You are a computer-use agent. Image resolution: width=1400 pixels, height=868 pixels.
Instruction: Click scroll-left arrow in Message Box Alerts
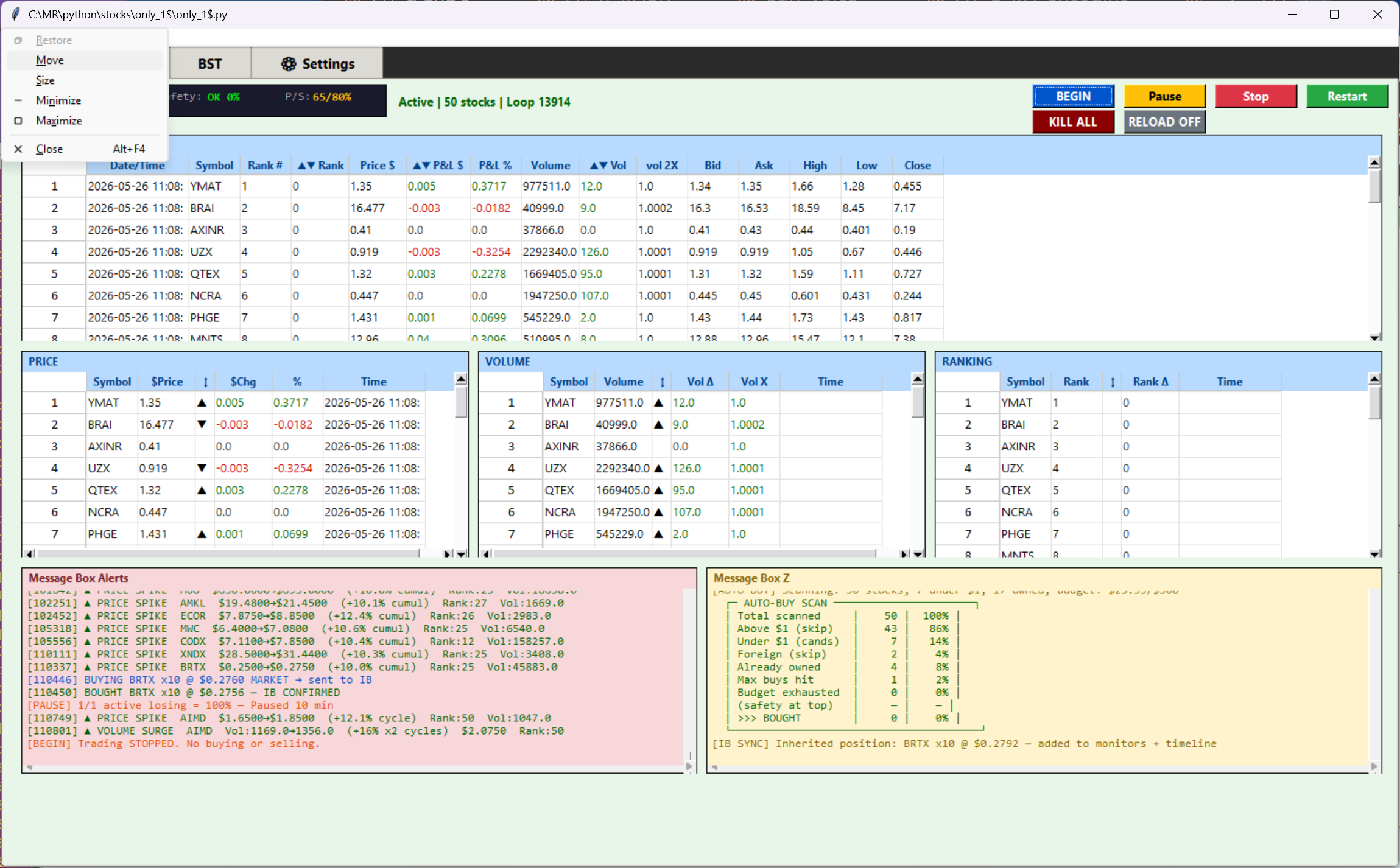click(x=29, y=767)
